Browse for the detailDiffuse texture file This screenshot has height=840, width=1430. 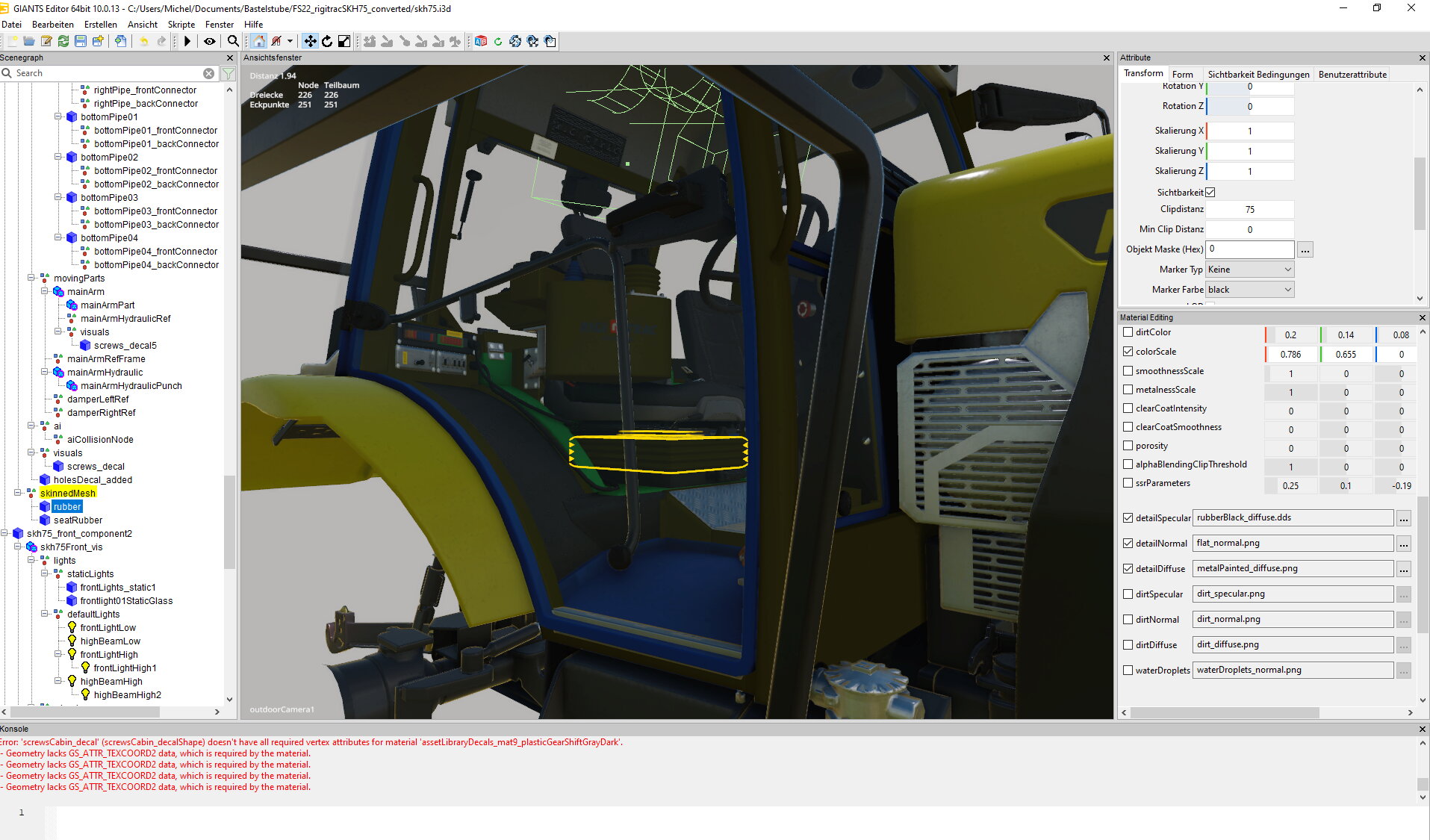(x=1404, y=569)
